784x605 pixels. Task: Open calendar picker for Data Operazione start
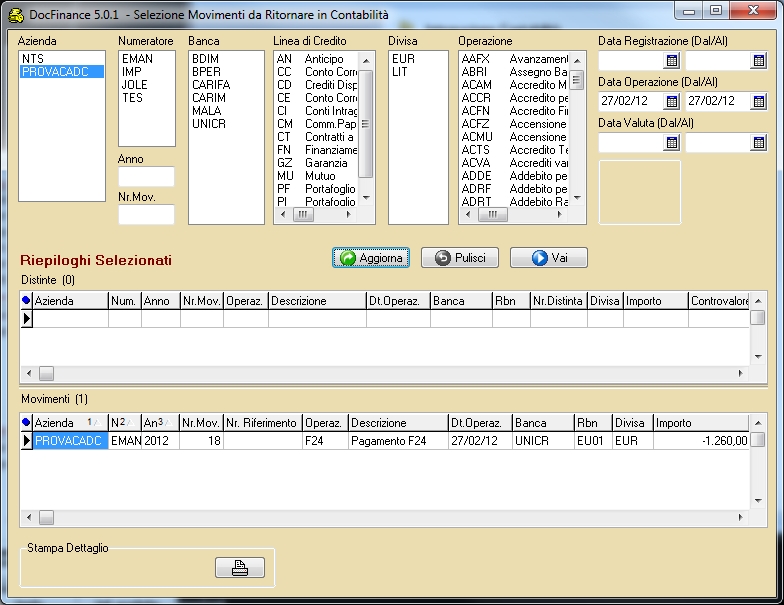pyautogui.click(x=672, y=102)
